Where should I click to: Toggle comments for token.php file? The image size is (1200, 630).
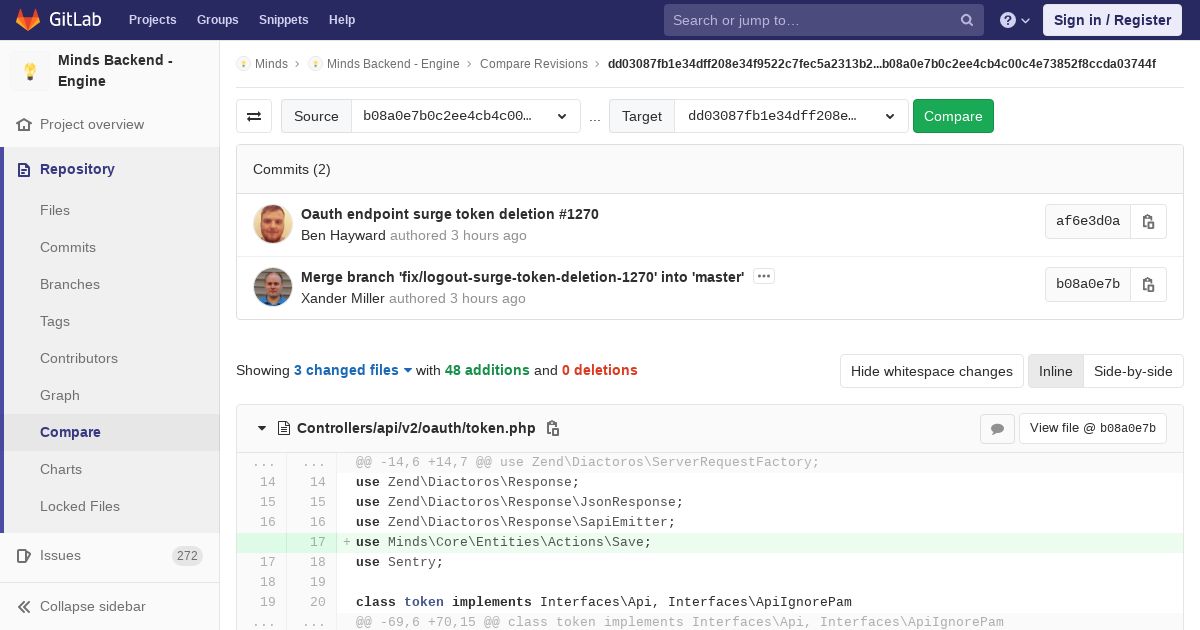click(997, 428)
